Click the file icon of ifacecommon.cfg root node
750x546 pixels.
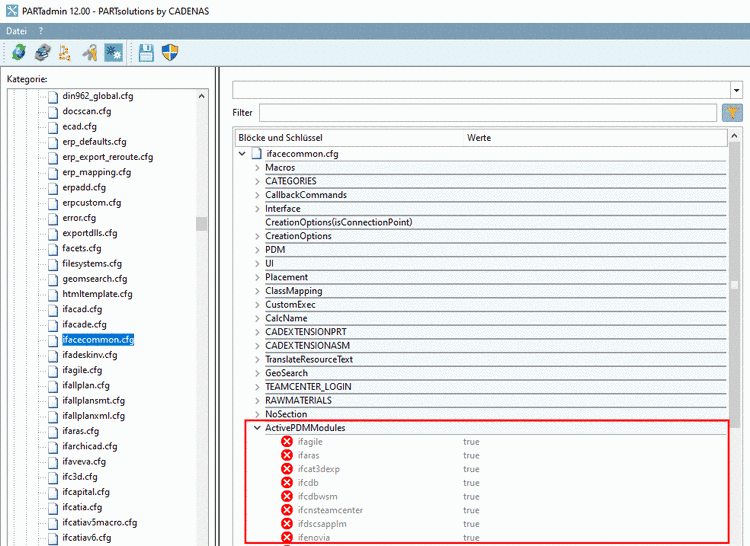click(257, 153)
